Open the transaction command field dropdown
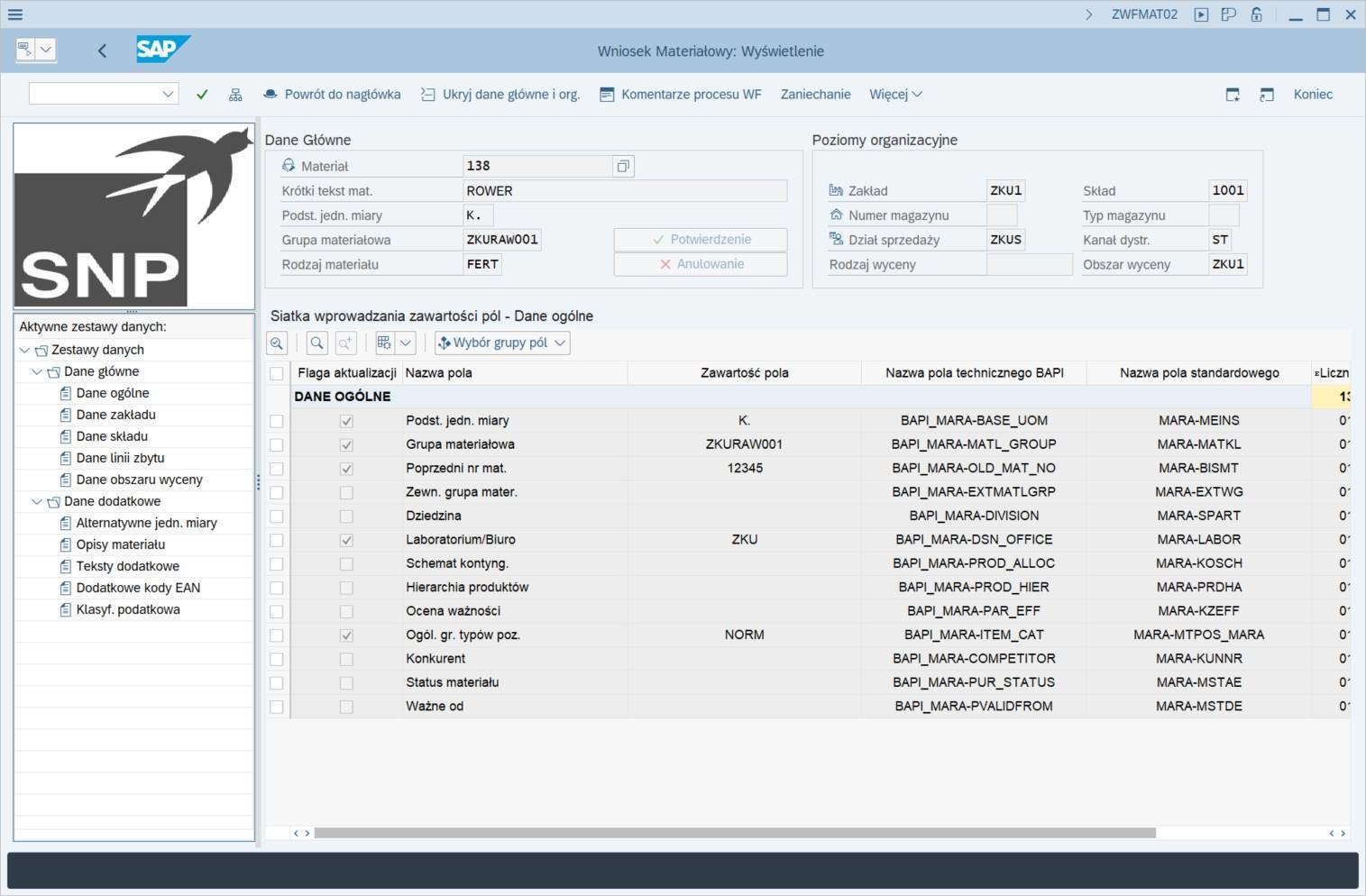This screenshot has width=1366, height=896. click(x=168, y=94)
